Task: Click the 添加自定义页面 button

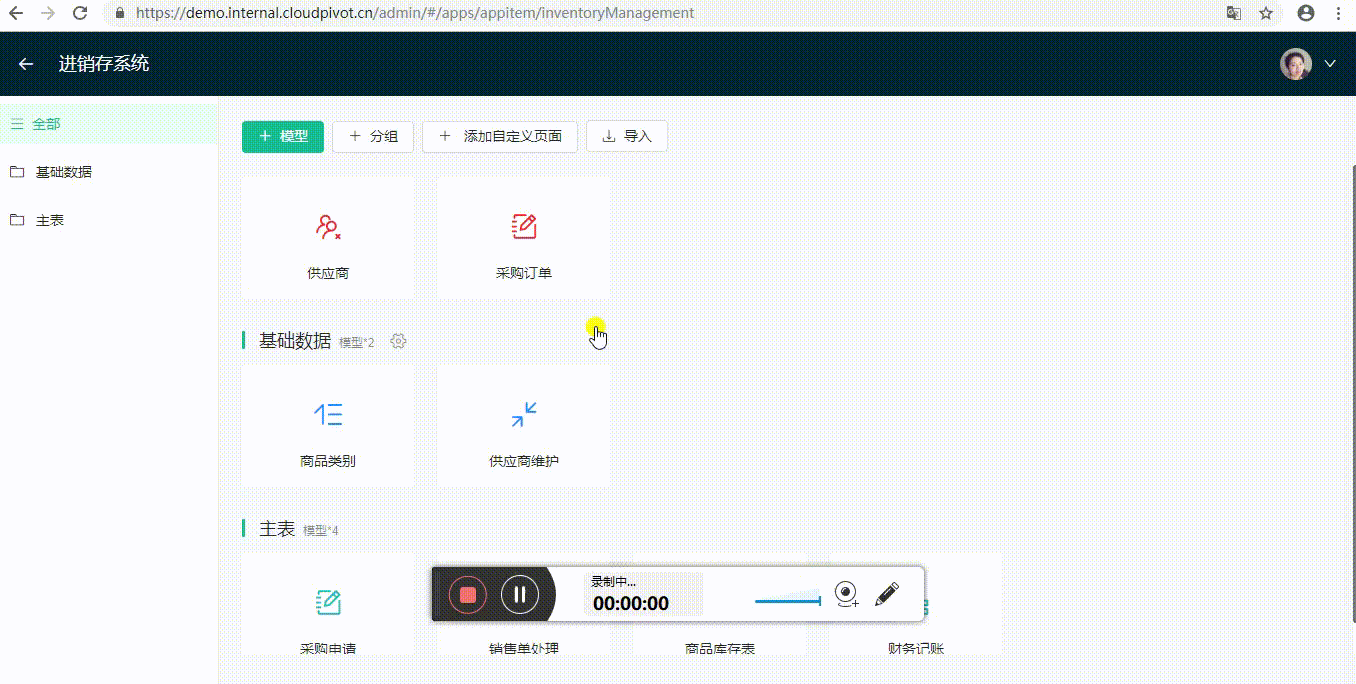Action: (500, 137)
